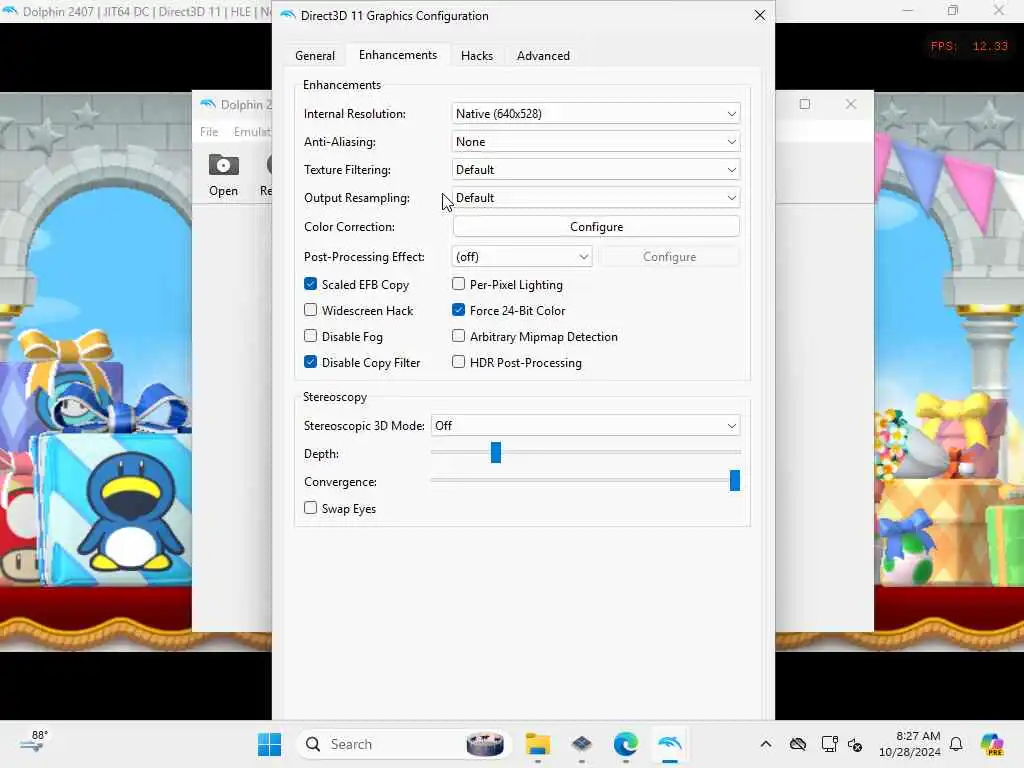
Task: Click the dark diamond app on taskbar
Action: [581, 744]
